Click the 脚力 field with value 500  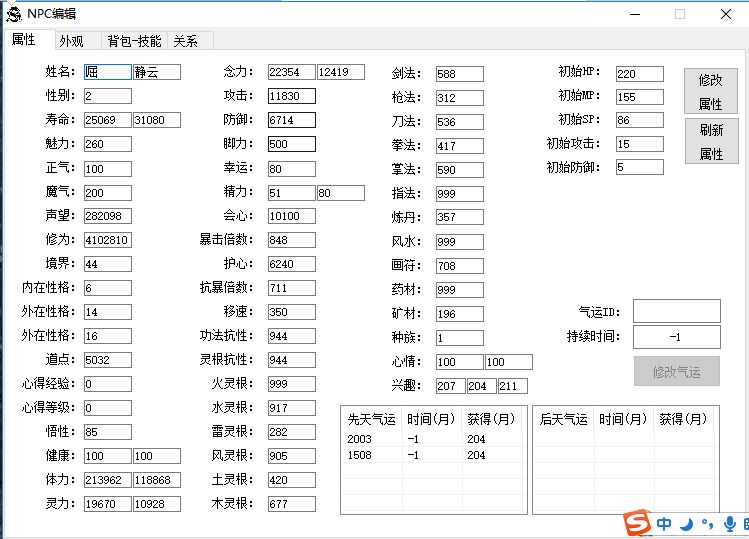tap(291, 144)
